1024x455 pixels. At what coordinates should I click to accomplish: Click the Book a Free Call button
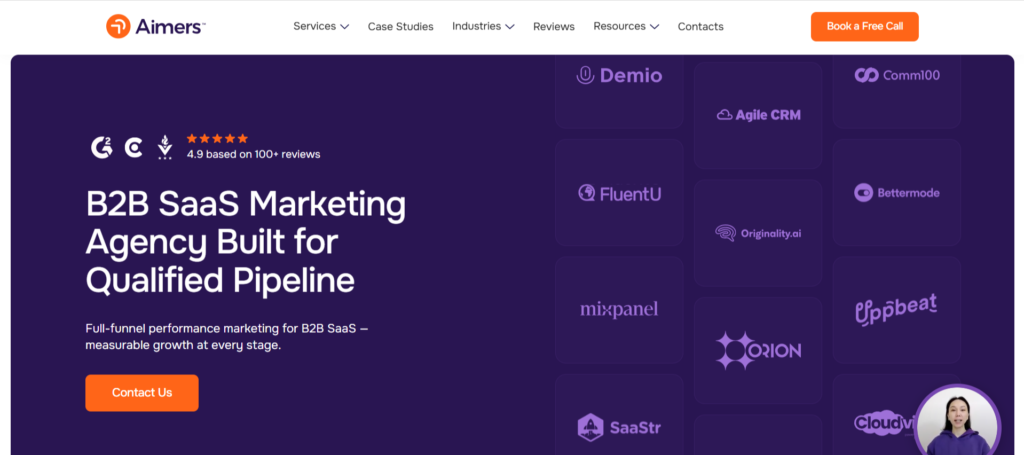(865, 27)
